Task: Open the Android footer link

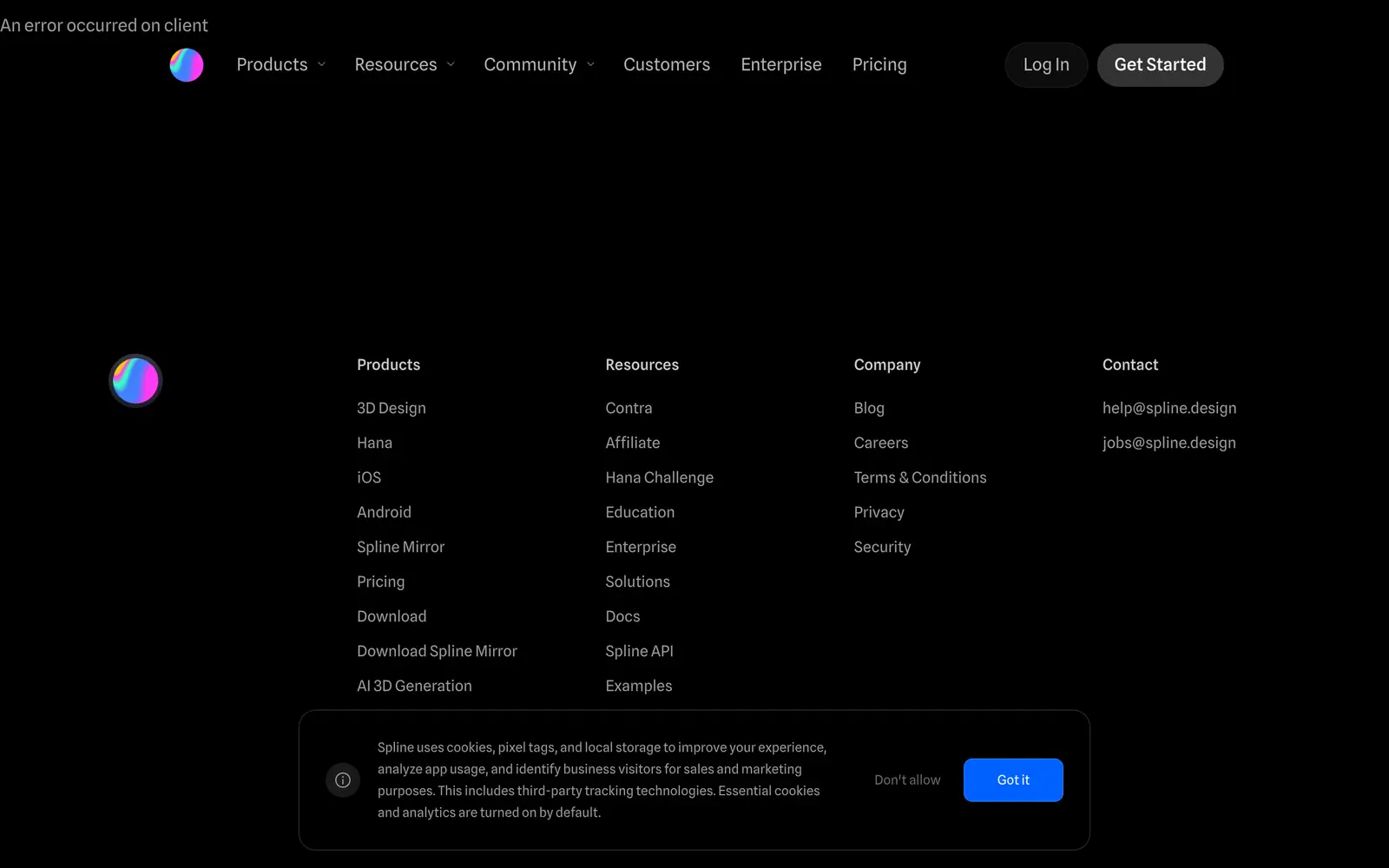Action: 384,512
